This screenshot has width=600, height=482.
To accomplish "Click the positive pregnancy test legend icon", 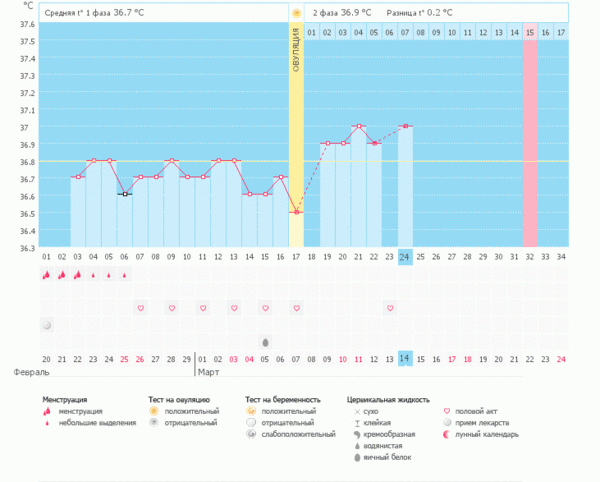I will 251,411.
